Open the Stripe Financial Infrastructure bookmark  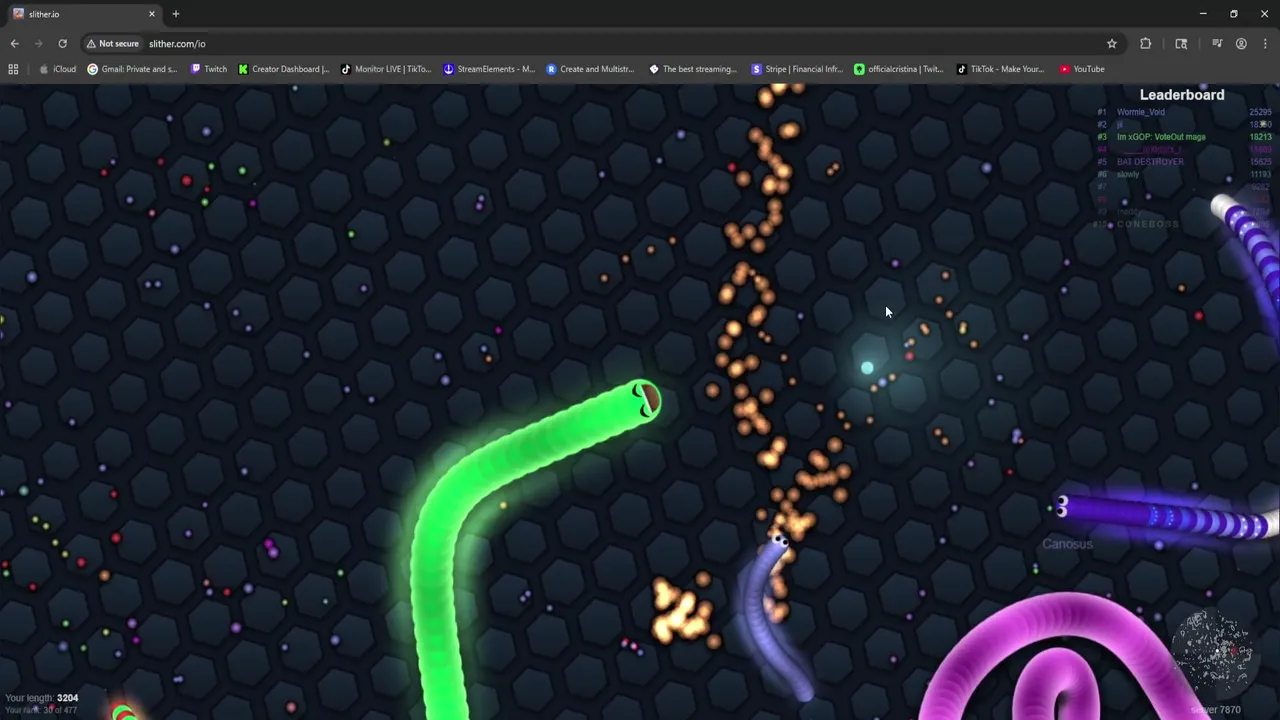click(x=796, y=69)
